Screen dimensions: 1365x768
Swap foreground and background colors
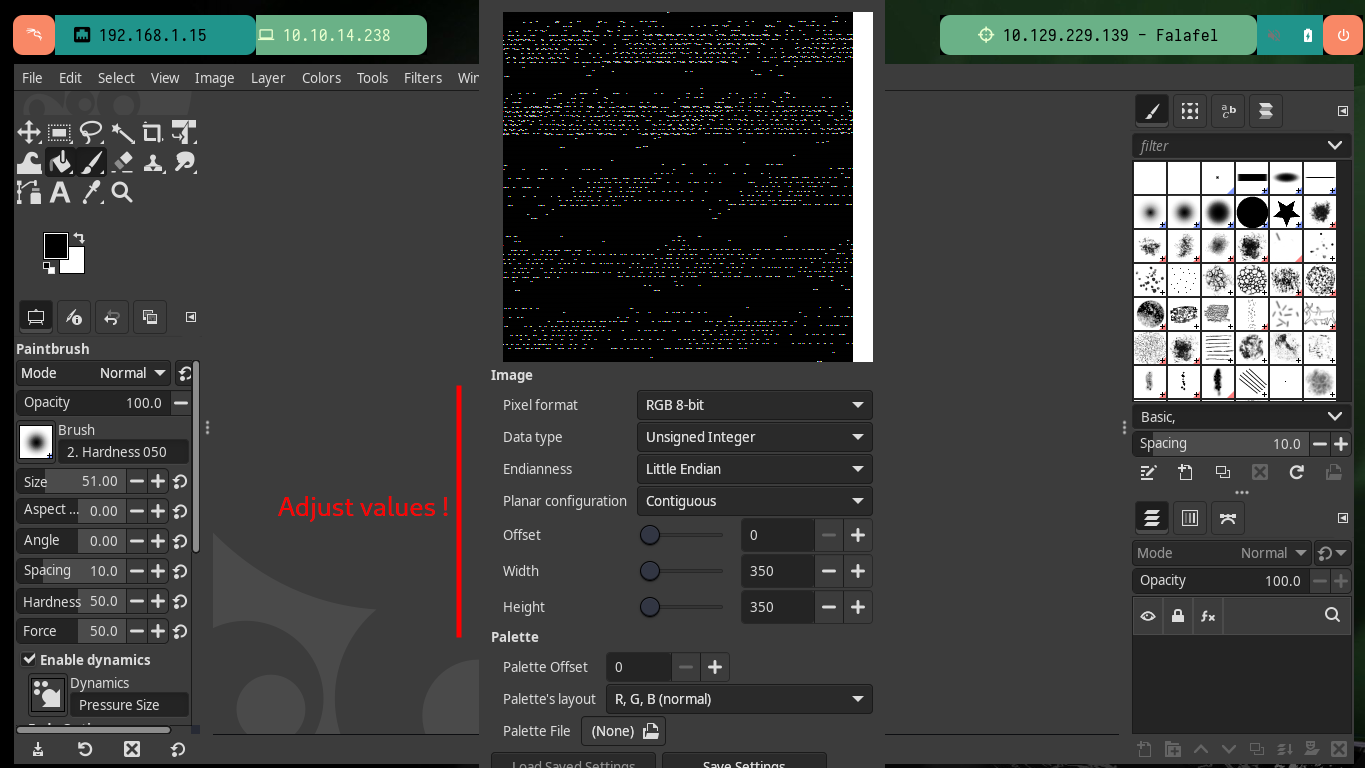coord(78,238)
